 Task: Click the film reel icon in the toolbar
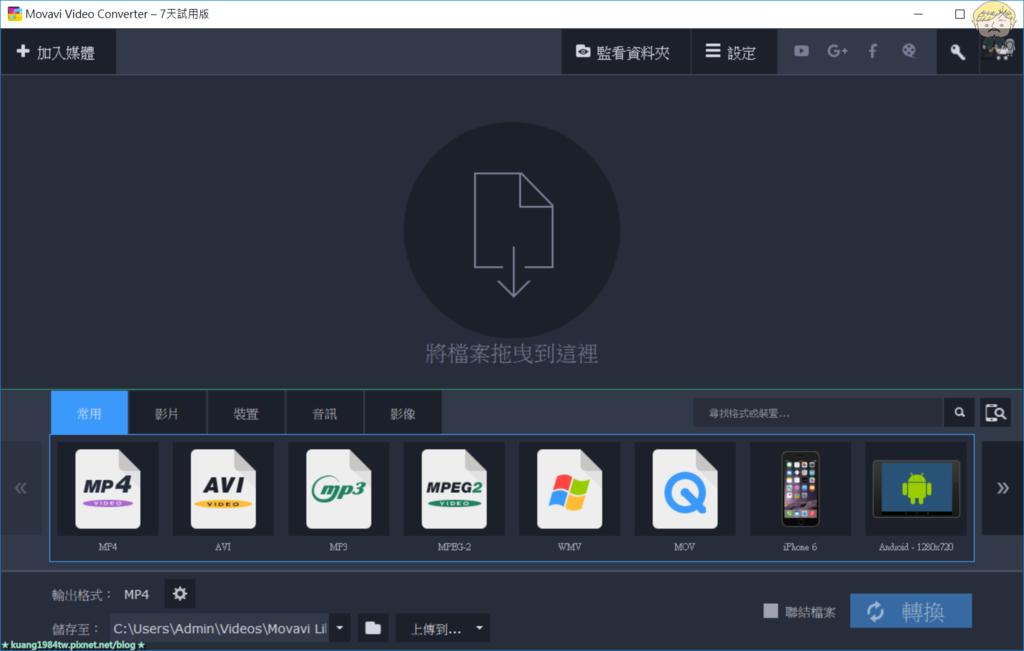pyautogui.click(x=908, y=51)
